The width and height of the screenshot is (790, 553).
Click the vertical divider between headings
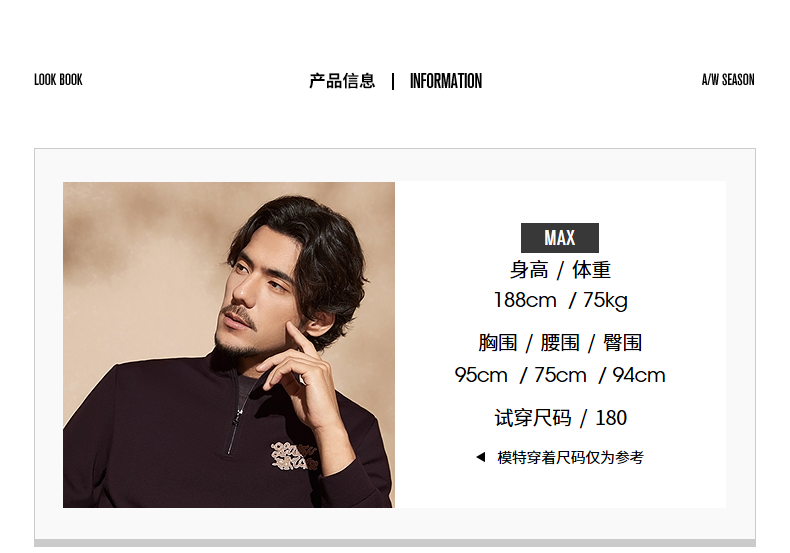pos(393,81)
